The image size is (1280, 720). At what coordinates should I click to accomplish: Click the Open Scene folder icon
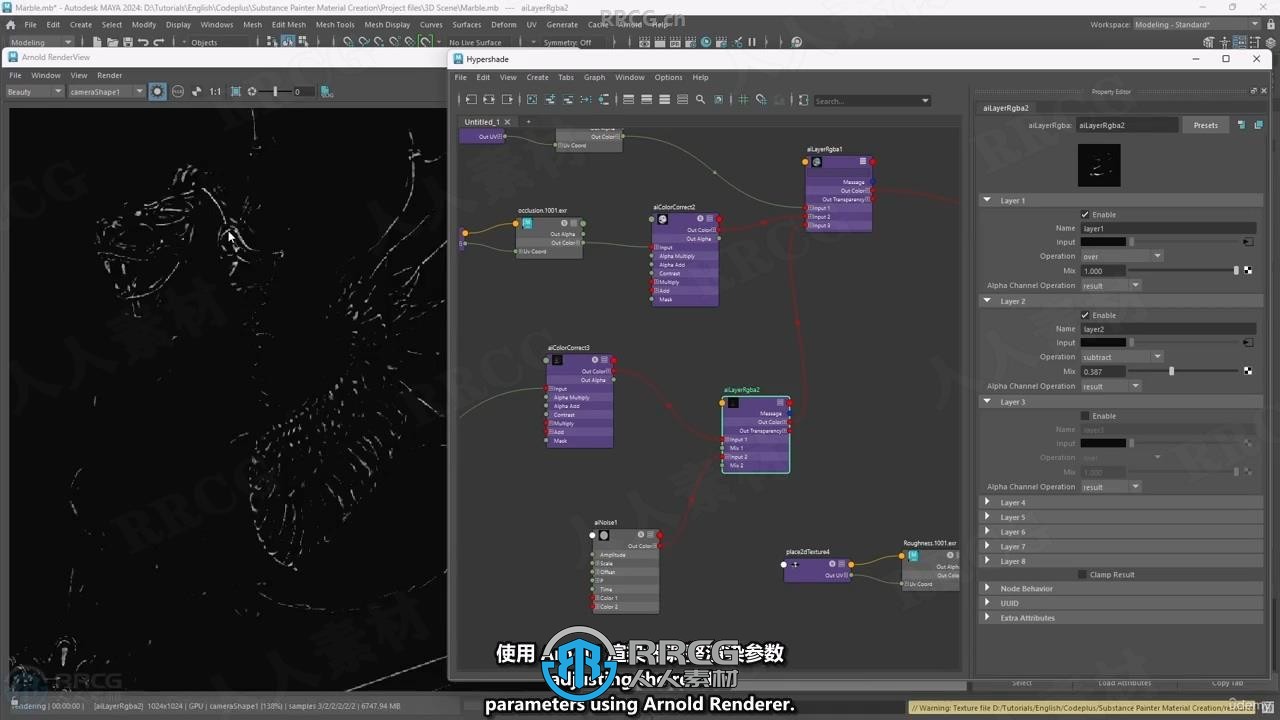(113, 42)
